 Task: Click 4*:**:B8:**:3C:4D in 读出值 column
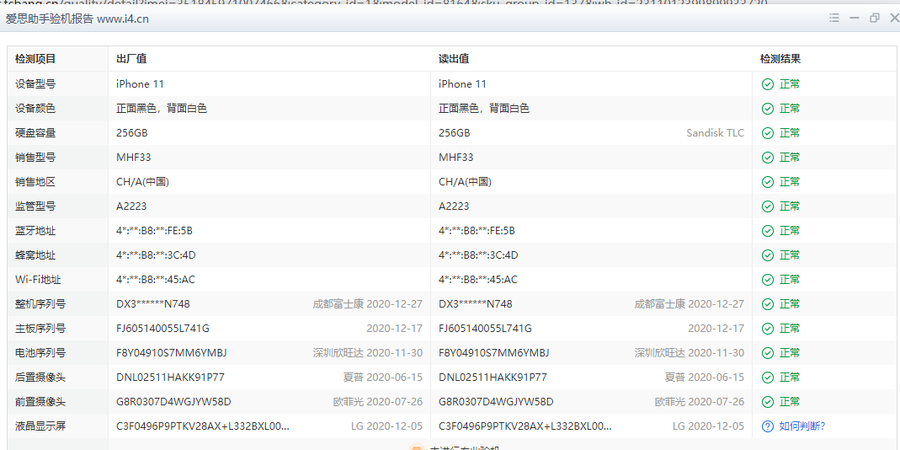tap(478, 255)
